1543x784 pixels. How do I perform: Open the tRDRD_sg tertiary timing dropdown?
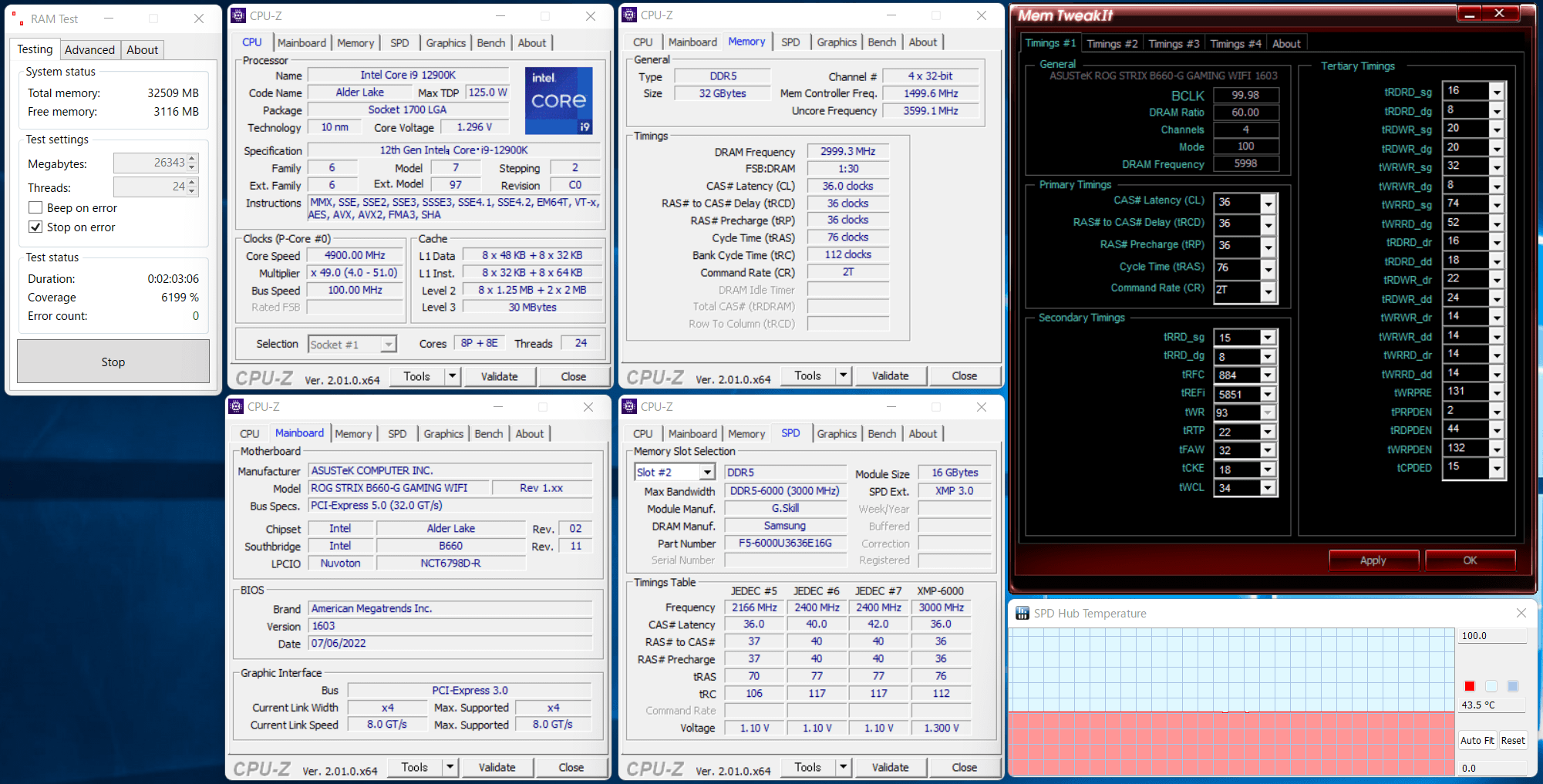coord(1497,92)
